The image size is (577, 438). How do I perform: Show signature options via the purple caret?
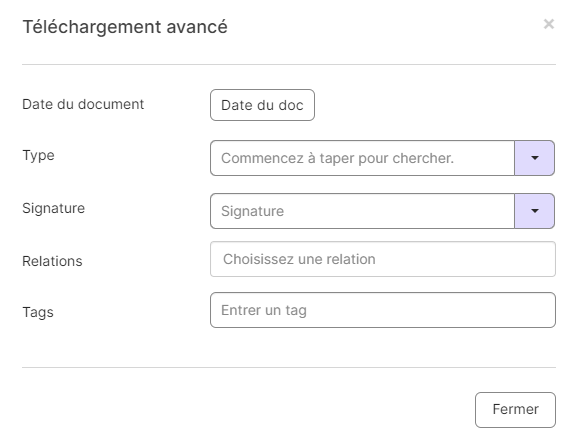coord(534,211)
